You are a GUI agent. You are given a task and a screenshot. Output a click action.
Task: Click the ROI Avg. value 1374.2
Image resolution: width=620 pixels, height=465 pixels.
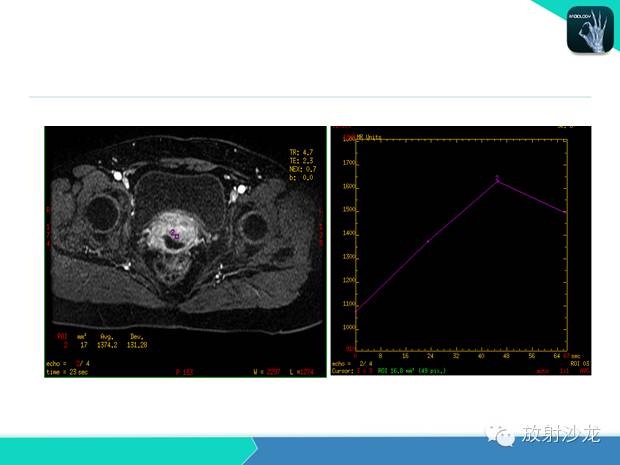point(107,345)
